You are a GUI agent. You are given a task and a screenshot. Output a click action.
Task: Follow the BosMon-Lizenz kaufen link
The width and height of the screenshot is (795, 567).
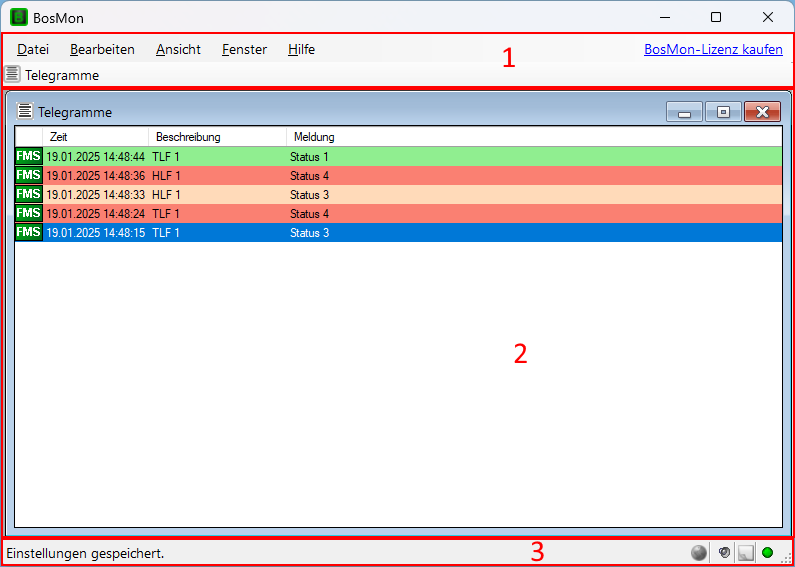[713, 49]
